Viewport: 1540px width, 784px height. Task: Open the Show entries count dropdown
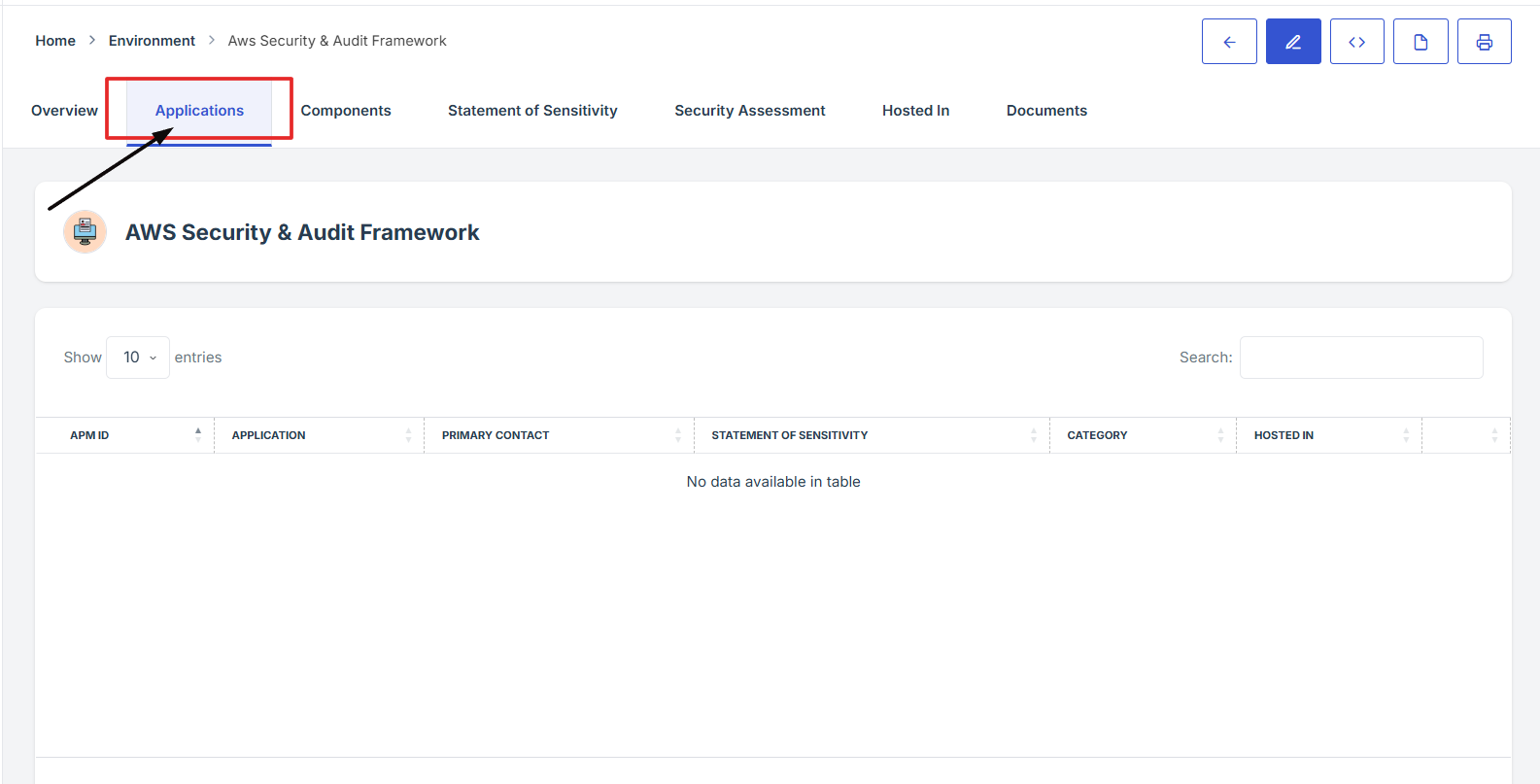coord(138,358)
